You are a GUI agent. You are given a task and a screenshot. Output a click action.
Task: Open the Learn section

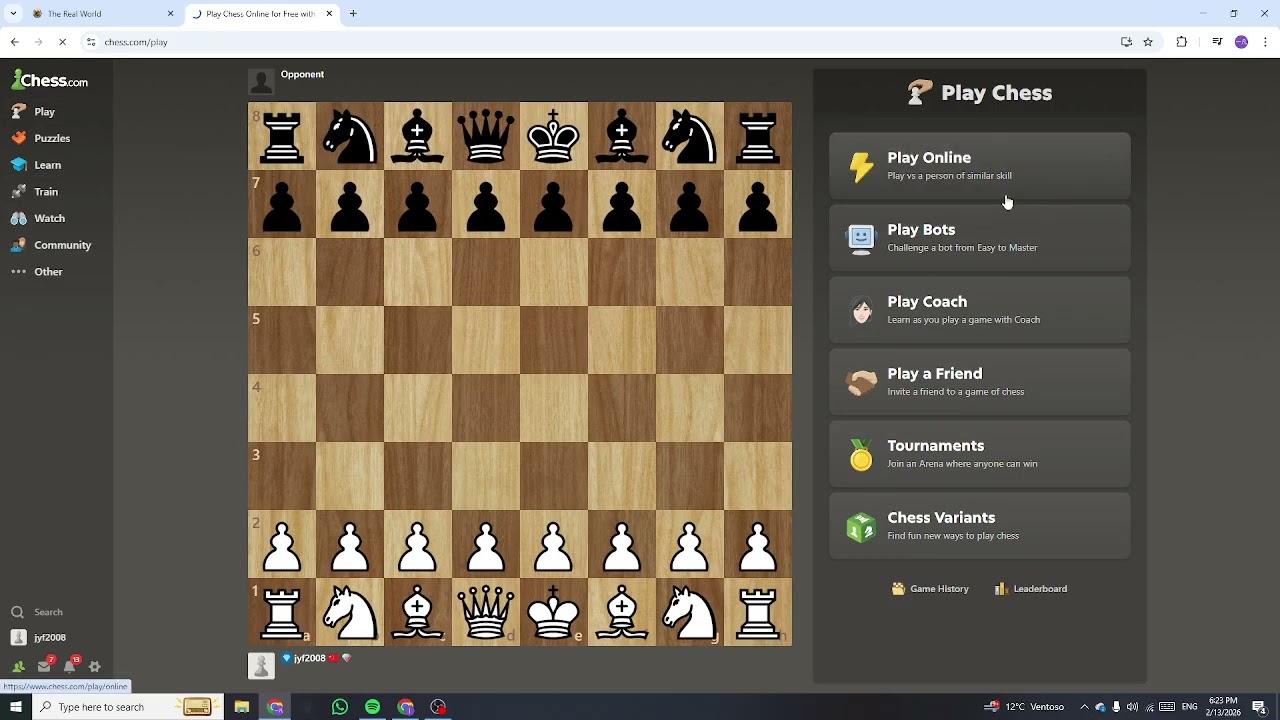pos(56,165)
